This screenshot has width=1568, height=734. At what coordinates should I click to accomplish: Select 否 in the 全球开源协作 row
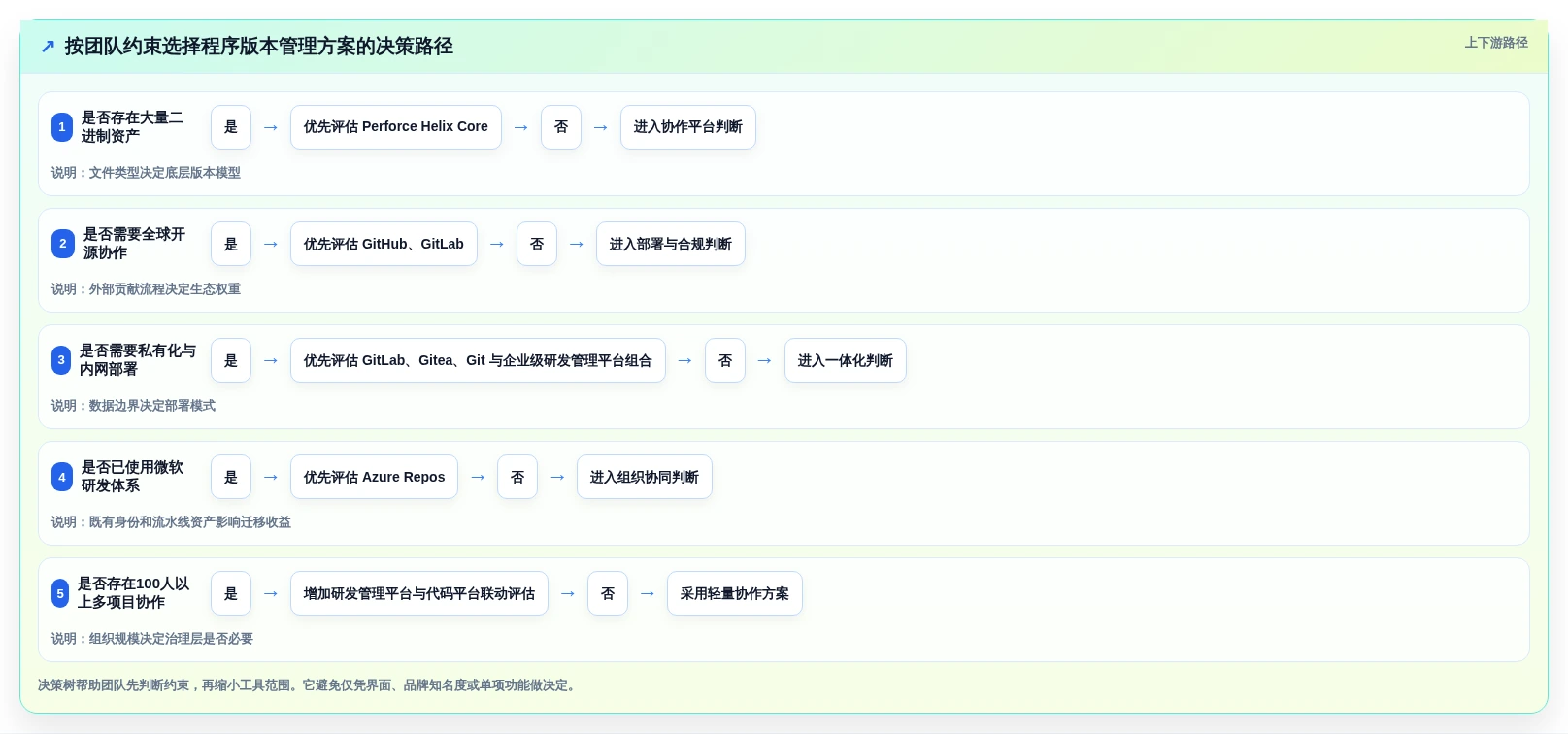pyautogui.click(x=537, y=244)
